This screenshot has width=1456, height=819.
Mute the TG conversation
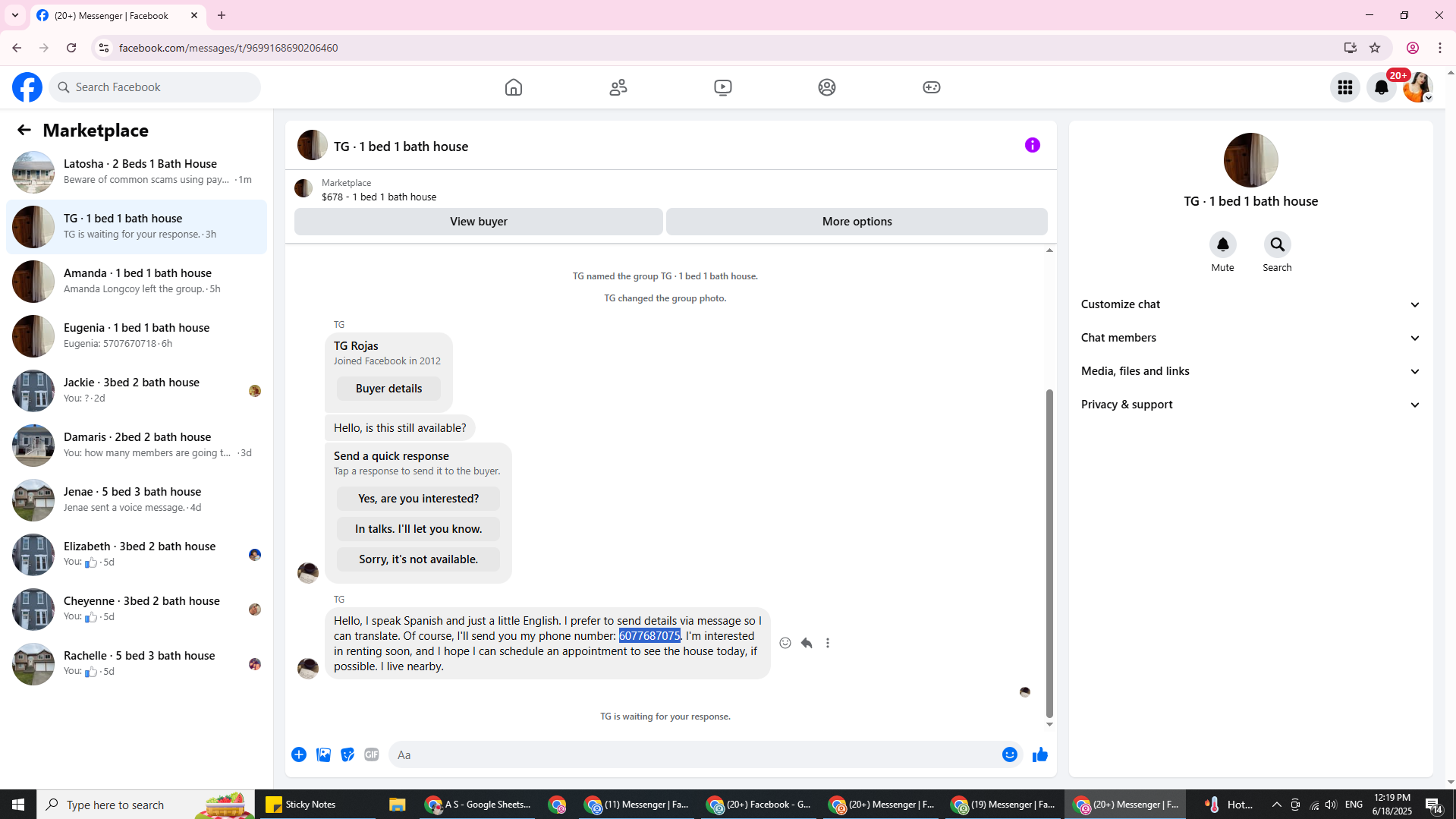1222,244
